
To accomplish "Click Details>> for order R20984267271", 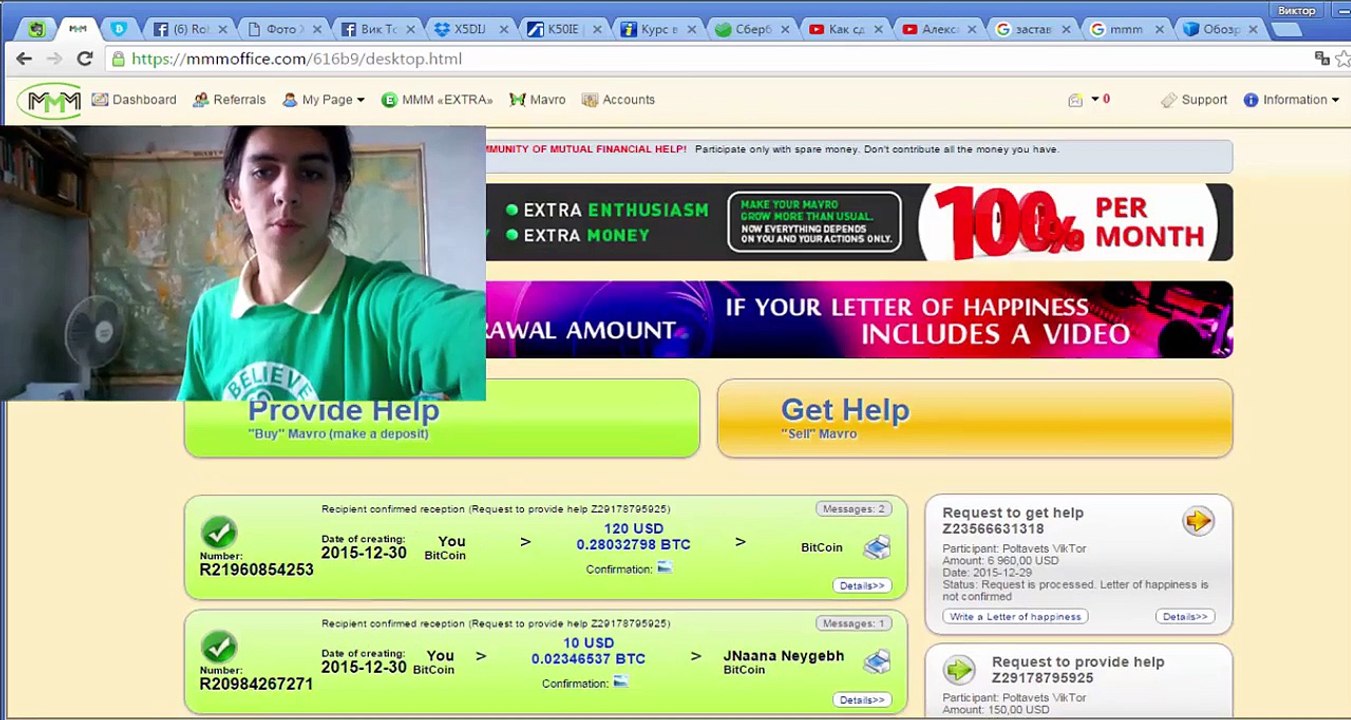I will click(862, 700).
